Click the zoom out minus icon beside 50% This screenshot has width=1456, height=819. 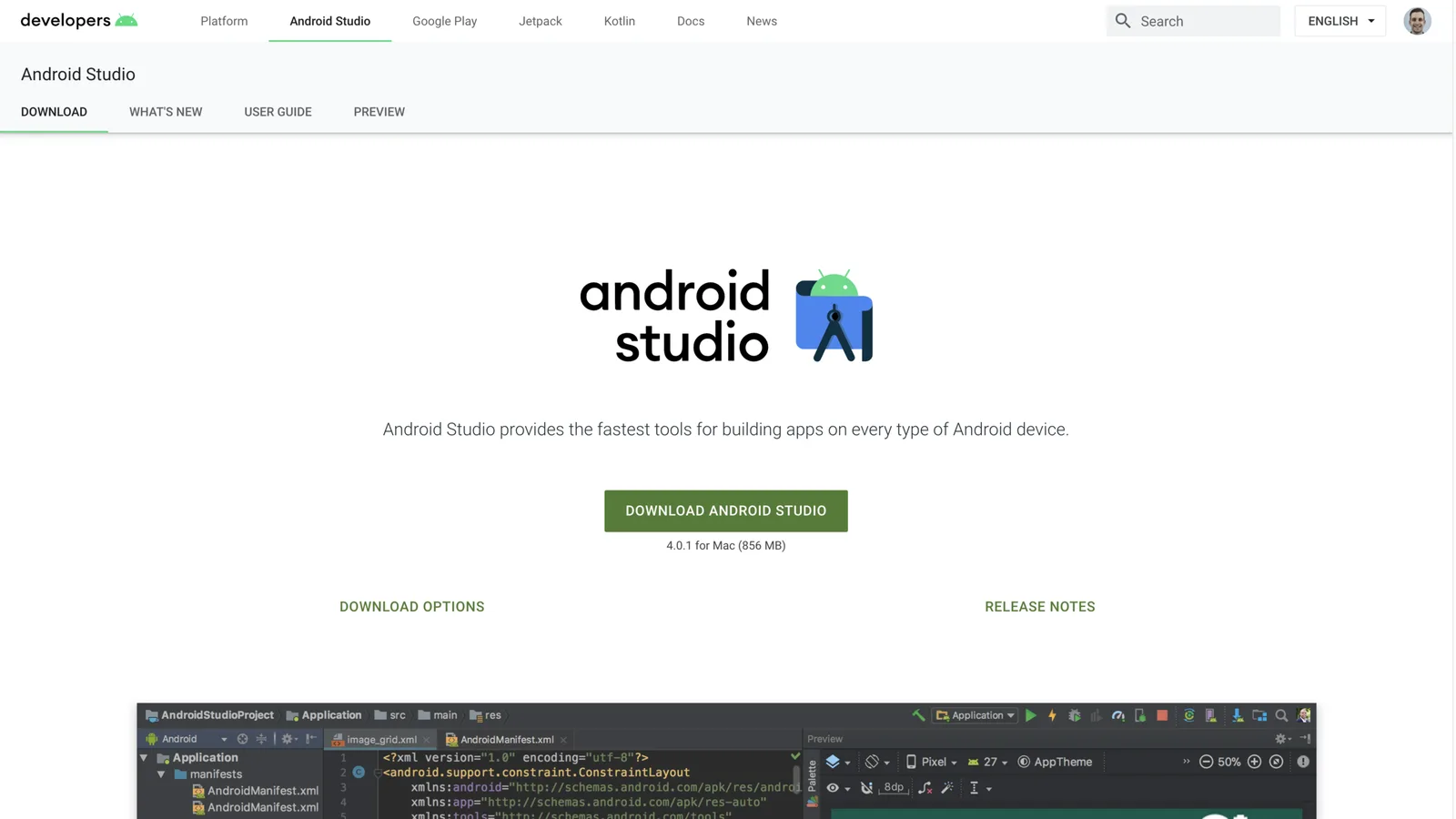pyautogui.click(x=1206, y=762)
